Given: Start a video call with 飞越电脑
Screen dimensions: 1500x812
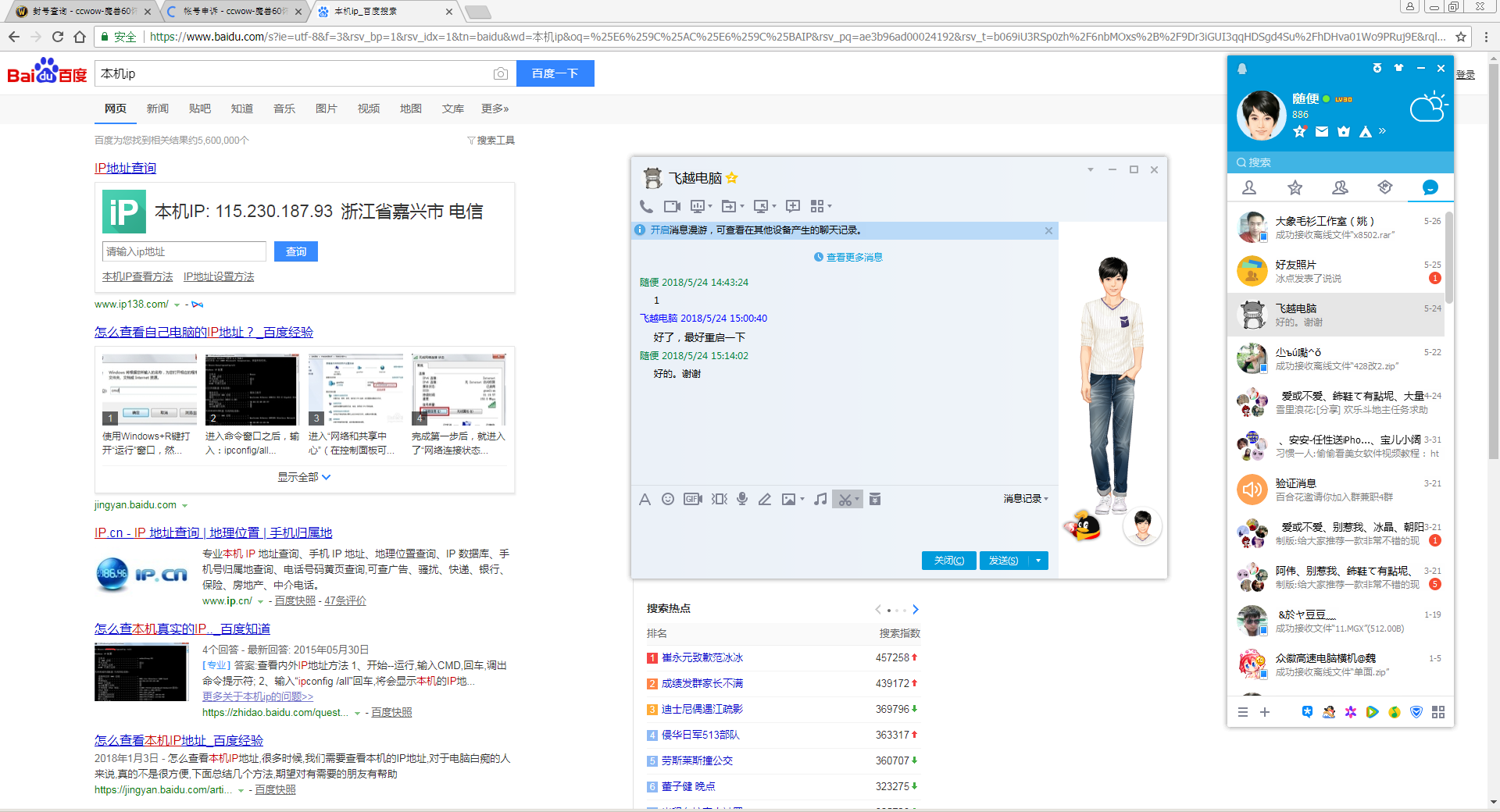Looking at the screenshot, I should pyautogui.click(x=672, y=206).
